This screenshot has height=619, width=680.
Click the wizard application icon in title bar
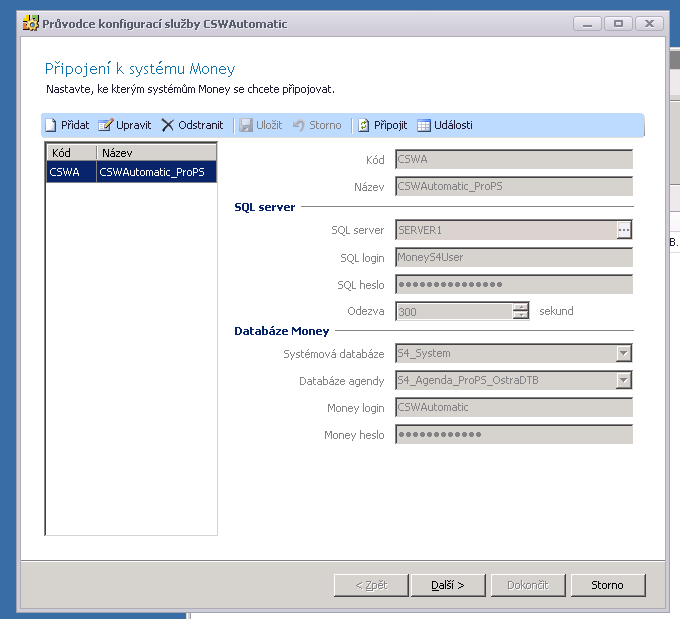(30, 23)
